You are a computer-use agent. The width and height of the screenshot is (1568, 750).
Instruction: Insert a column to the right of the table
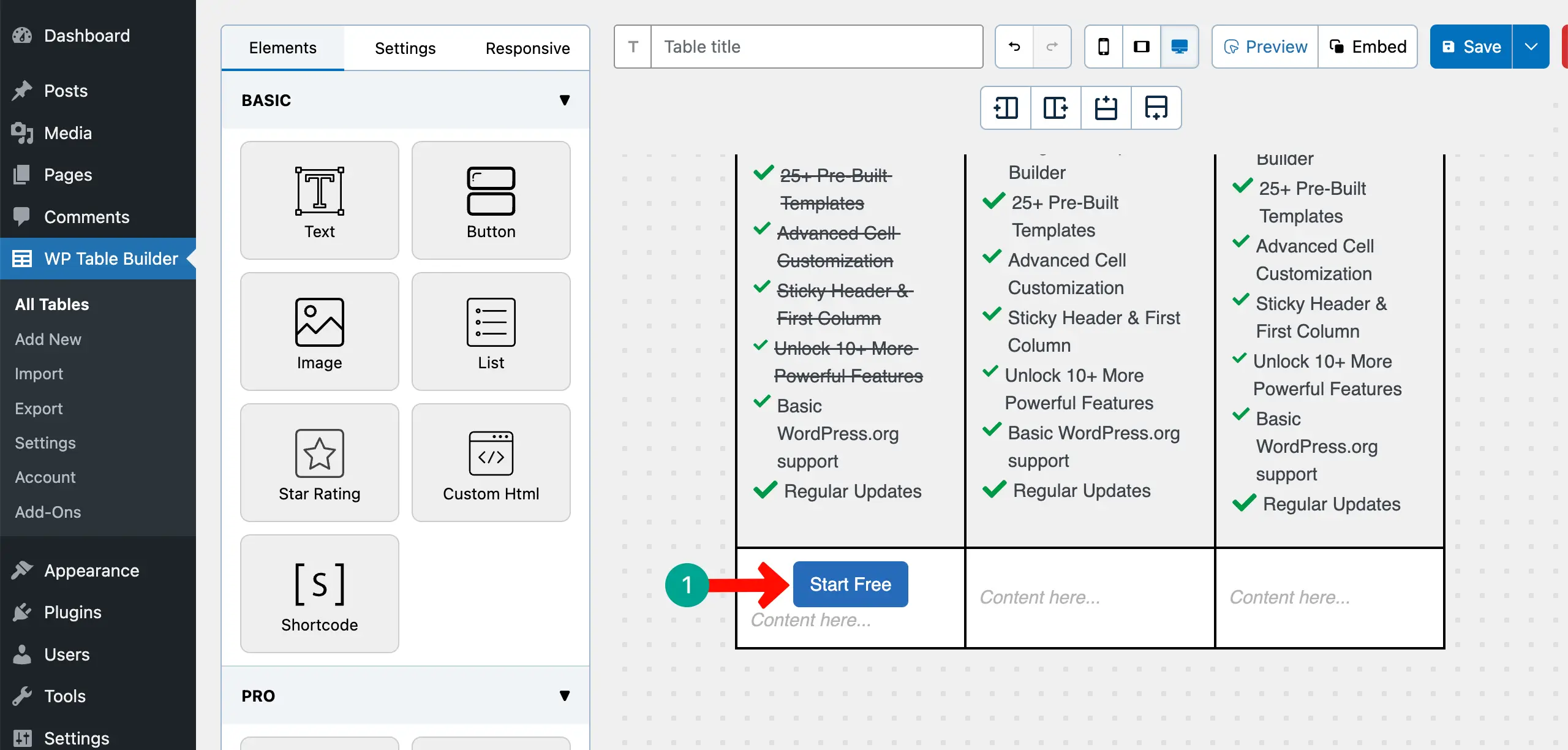tap(1055, 108)
